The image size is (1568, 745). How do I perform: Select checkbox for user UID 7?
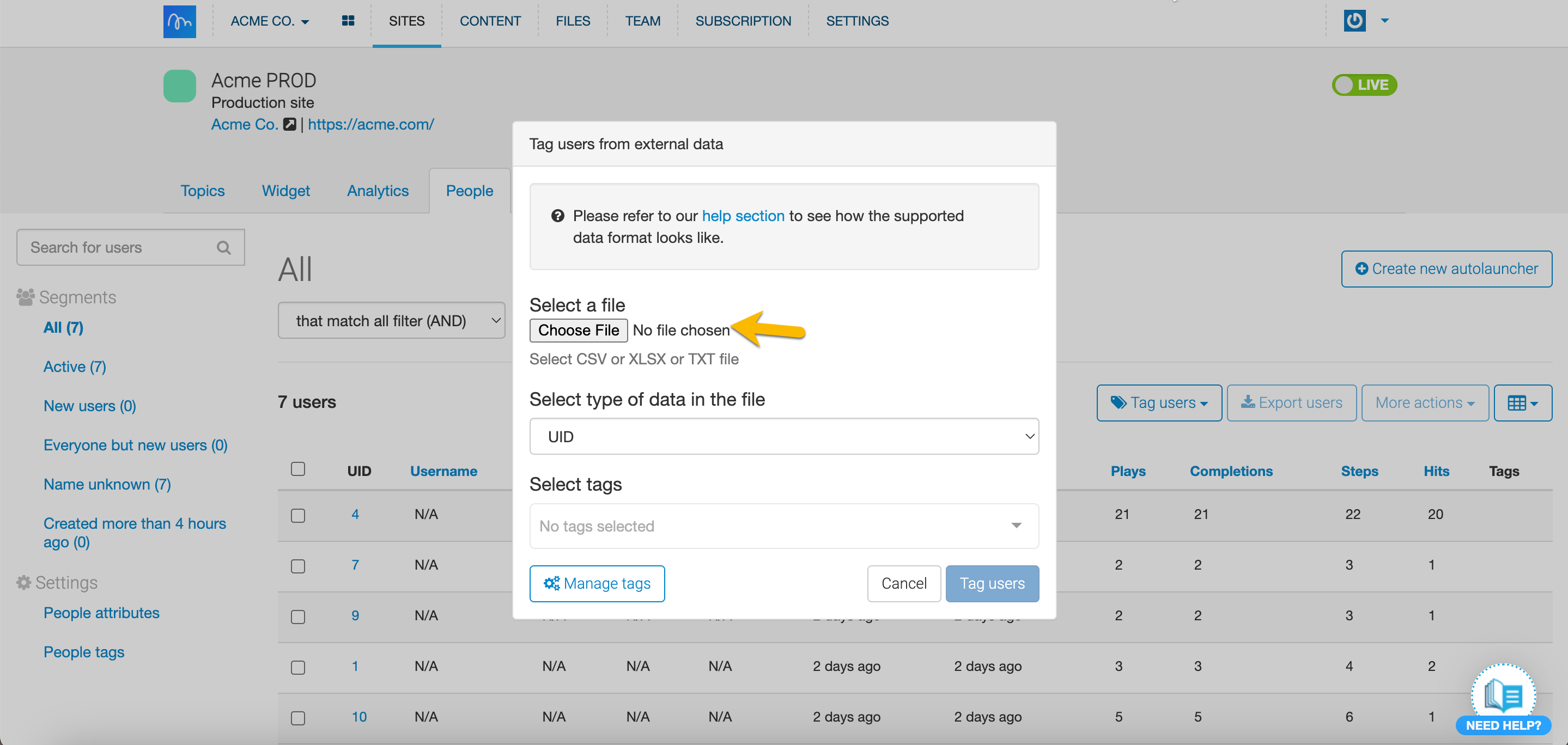(297, 566)
